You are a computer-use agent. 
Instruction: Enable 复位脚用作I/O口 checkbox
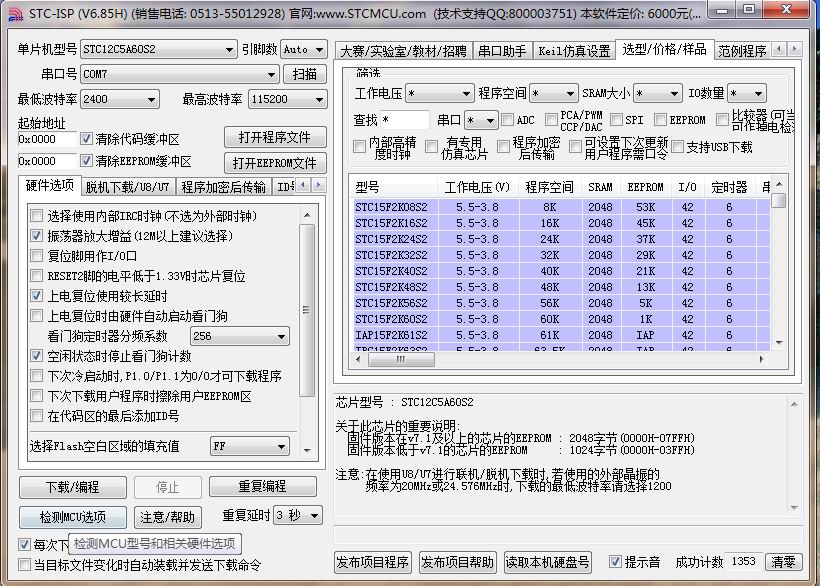(37, 256)
